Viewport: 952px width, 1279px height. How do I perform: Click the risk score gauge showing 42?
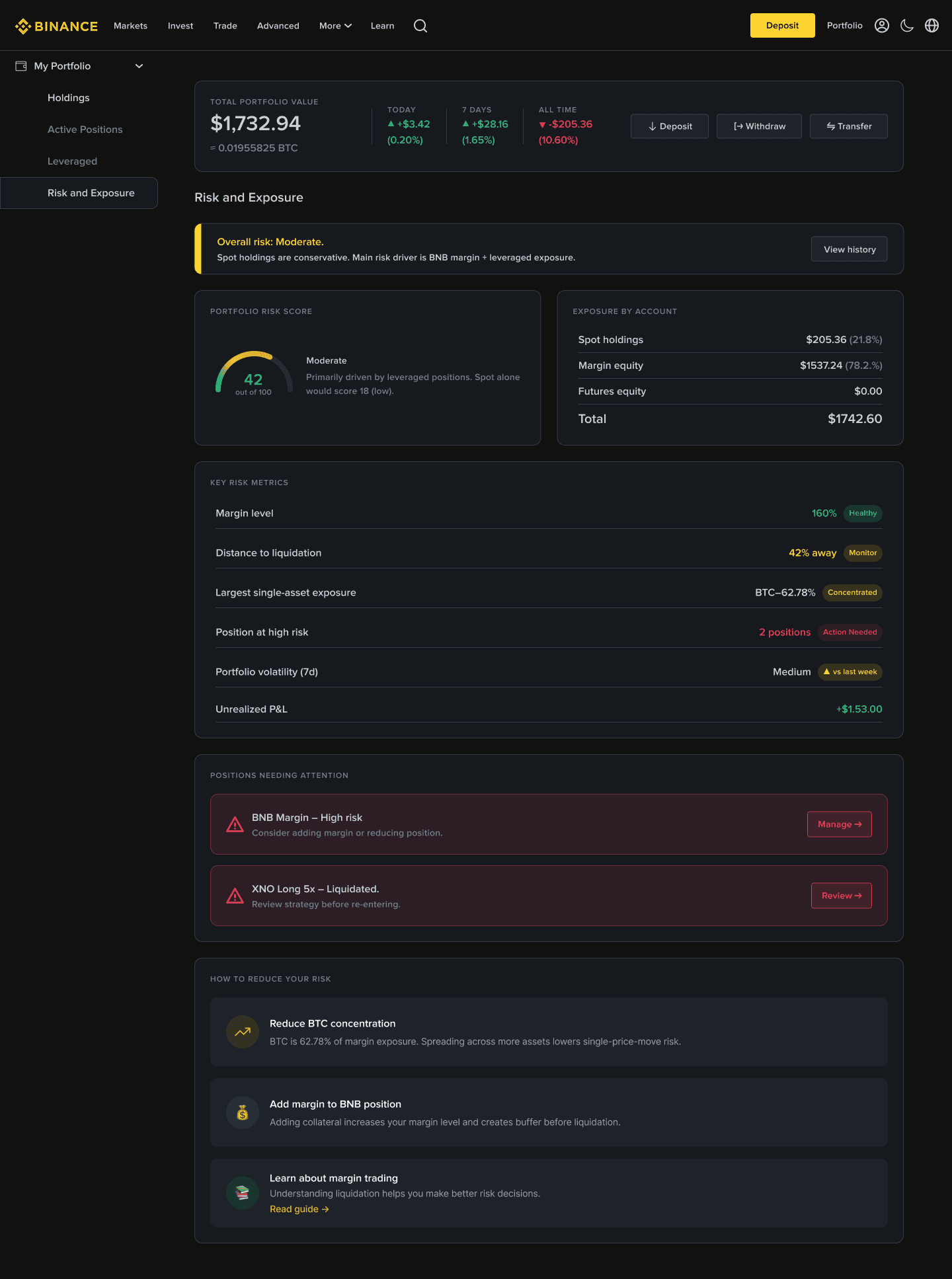tap(254, 374)
